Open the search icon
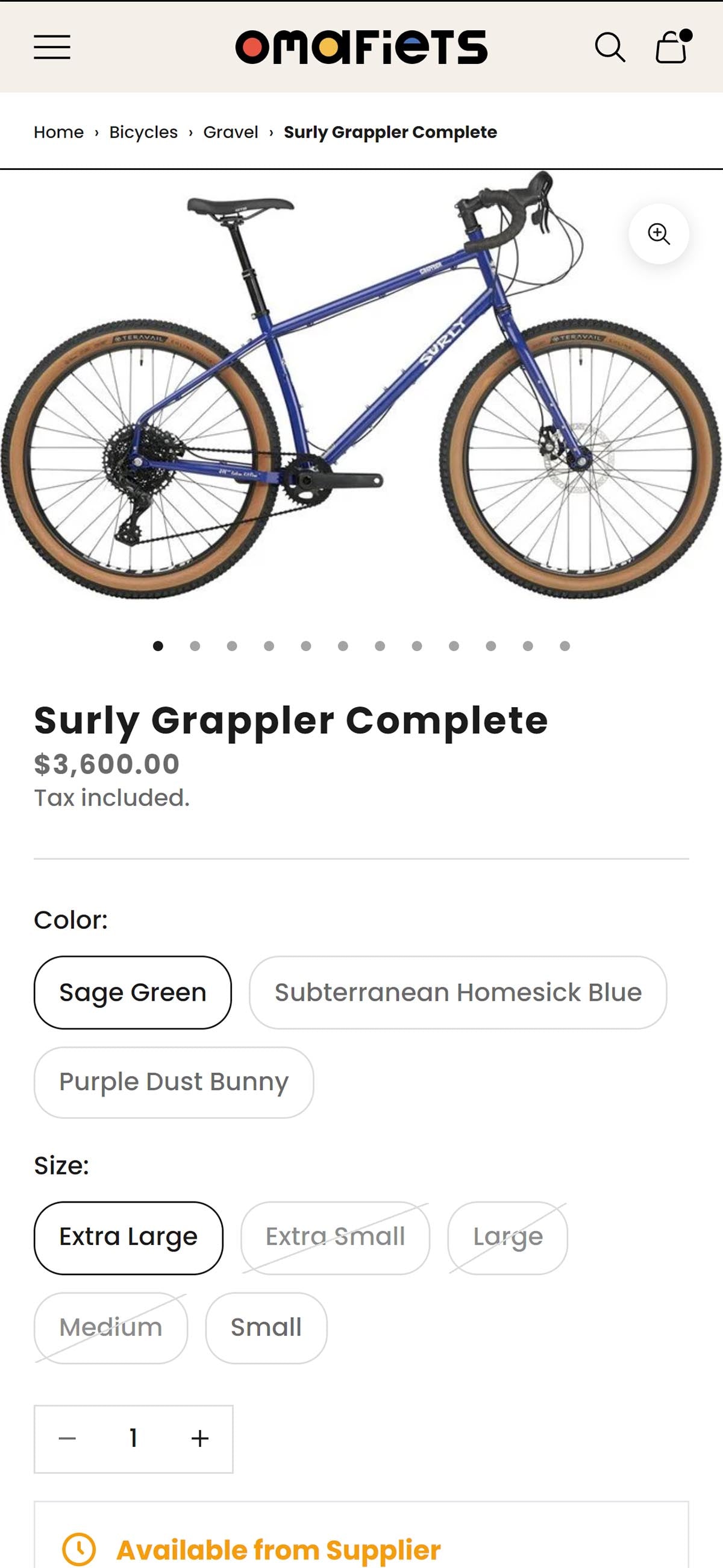Image resolution: width=723 pixels, height=1568 pixels. click(609, 47)
